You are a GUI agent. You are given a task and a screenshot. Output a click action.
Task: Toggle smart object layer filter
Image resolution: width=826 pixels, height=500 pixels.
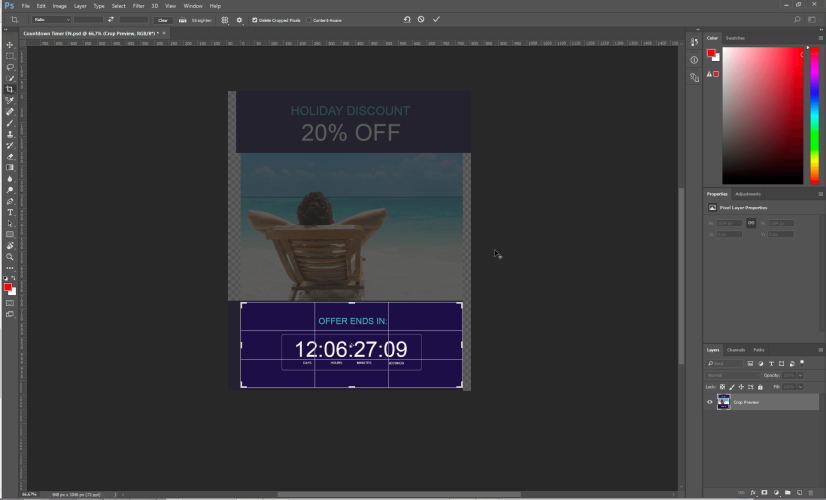point(792,364)
